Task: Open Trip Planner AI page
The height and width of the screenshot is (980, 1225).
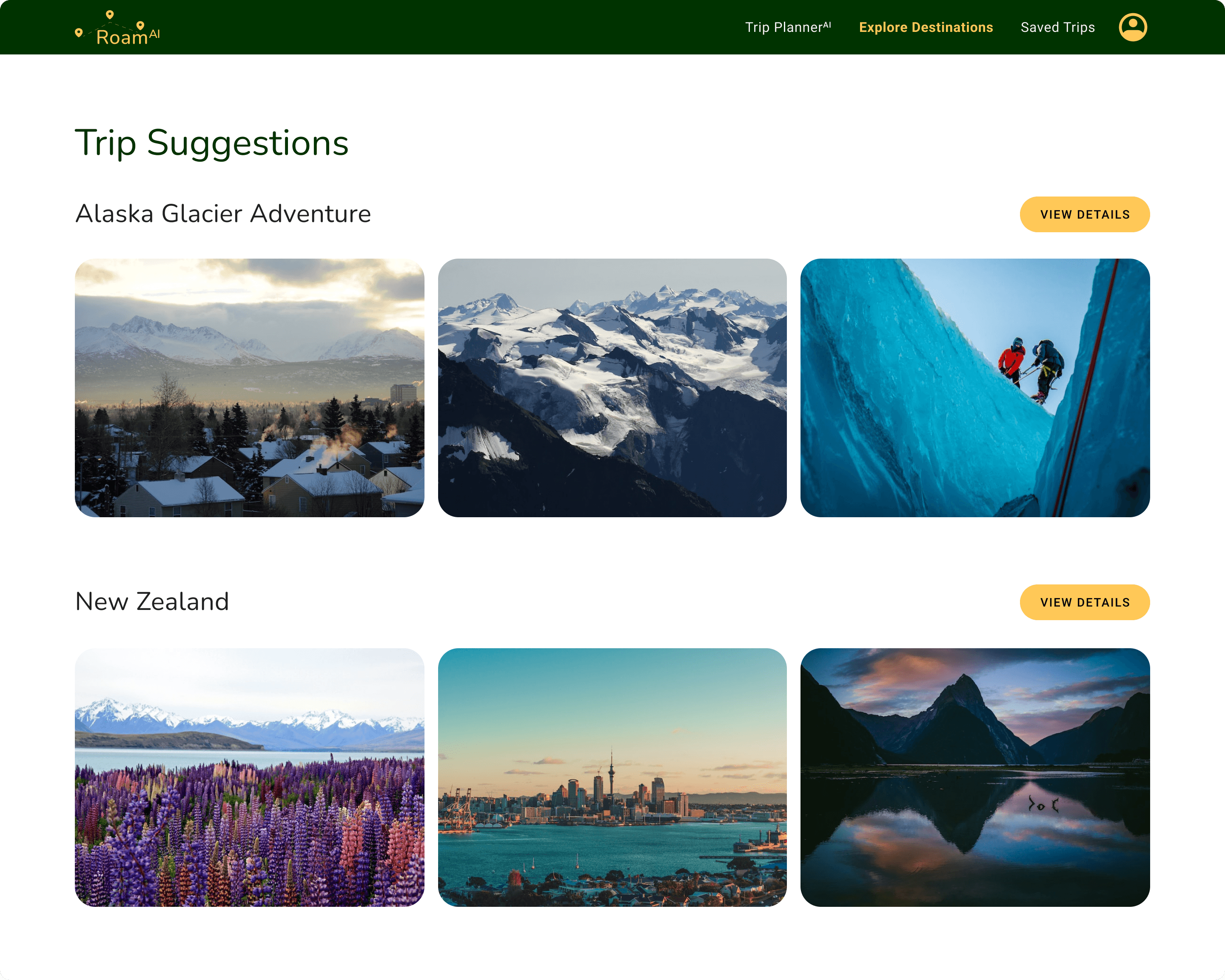Action: tap(787, 27)
